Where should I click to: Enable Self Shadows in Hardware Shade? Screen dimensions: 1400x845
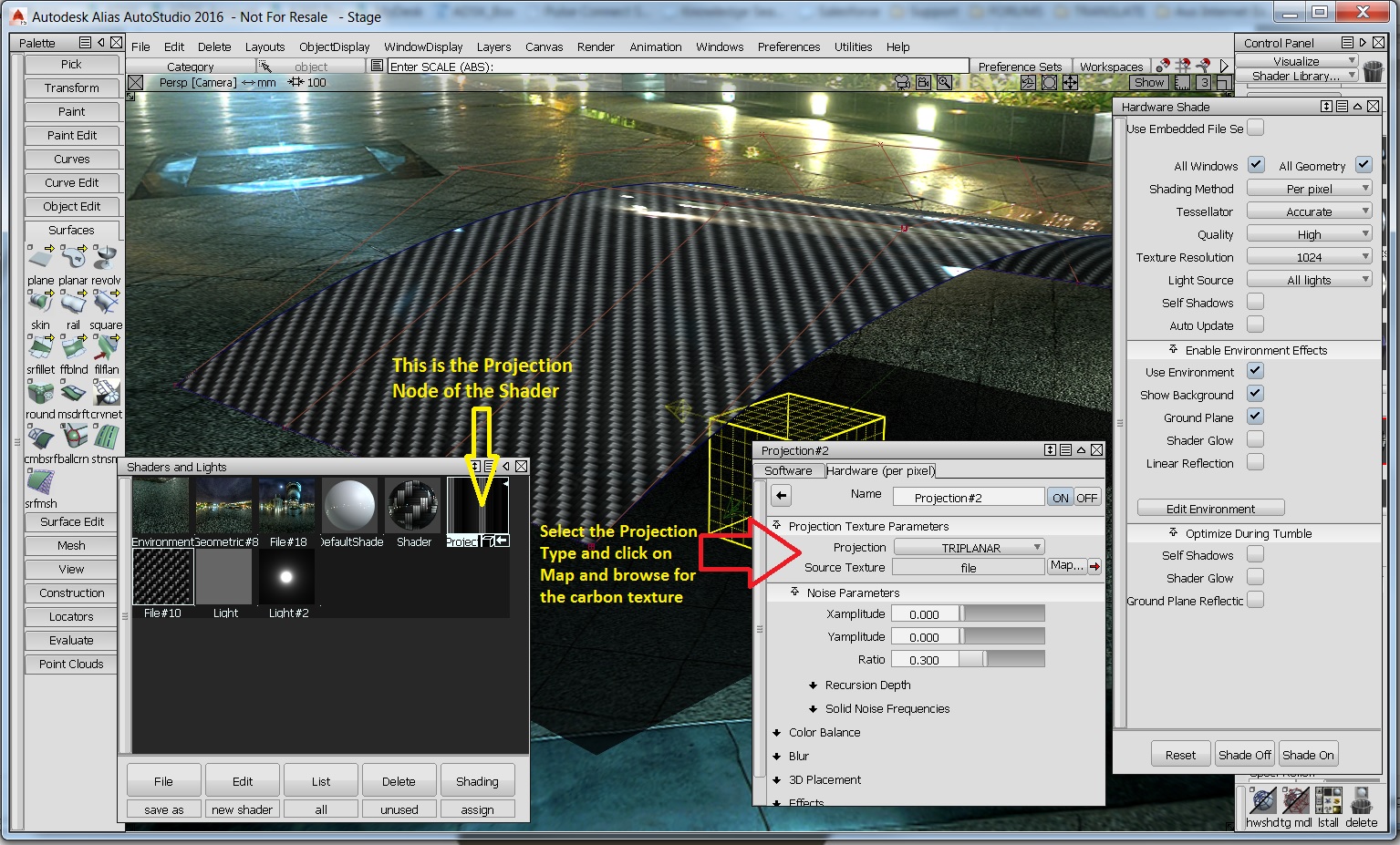[x=1256, y=302]
